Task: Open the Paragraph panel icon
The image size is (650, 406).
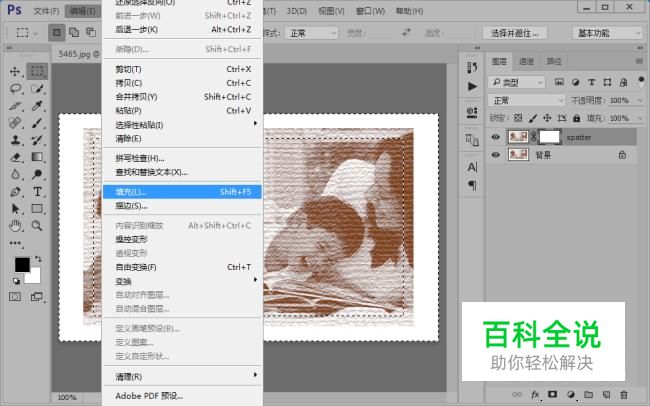Action: coord(472,185)
